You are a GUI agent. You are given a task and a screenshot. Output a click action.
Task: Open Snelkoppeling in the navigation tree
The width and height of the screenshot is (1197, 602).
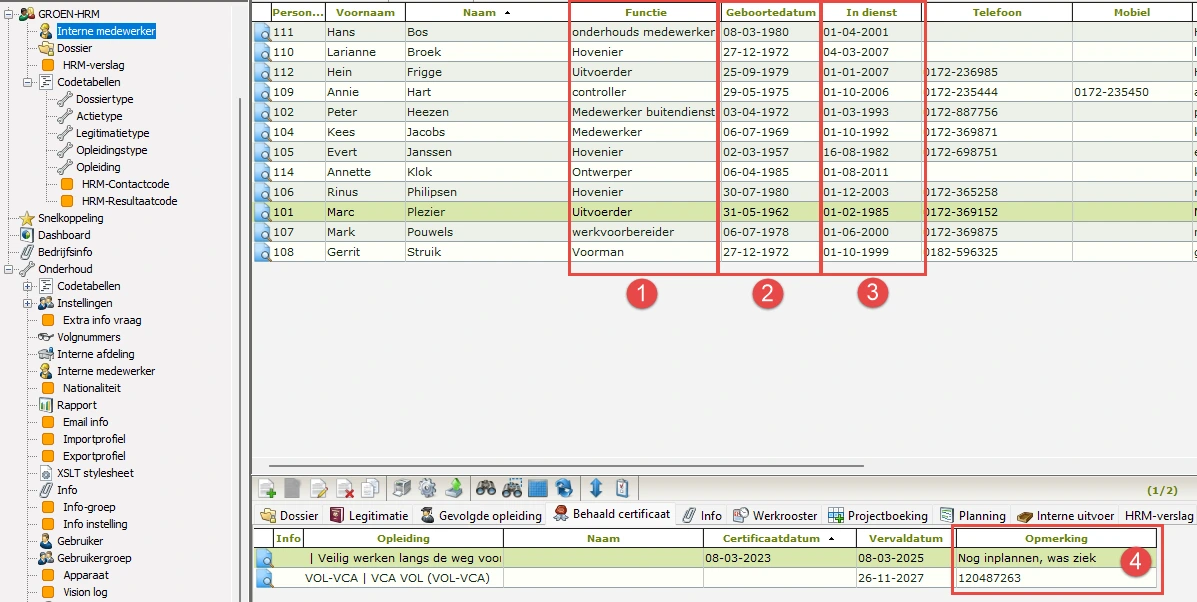[x=70, y=218]
